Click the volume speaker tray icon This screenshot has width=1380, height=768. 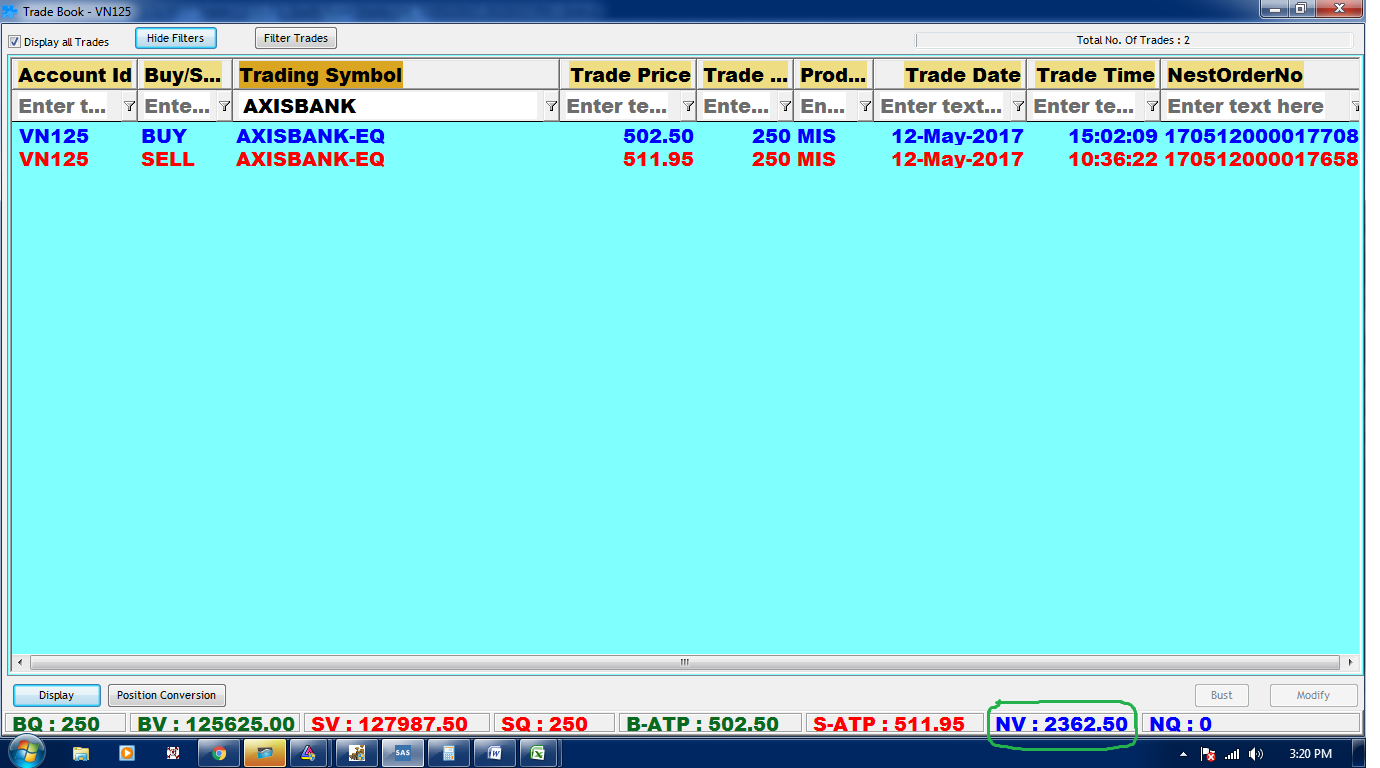(1257, 754)
